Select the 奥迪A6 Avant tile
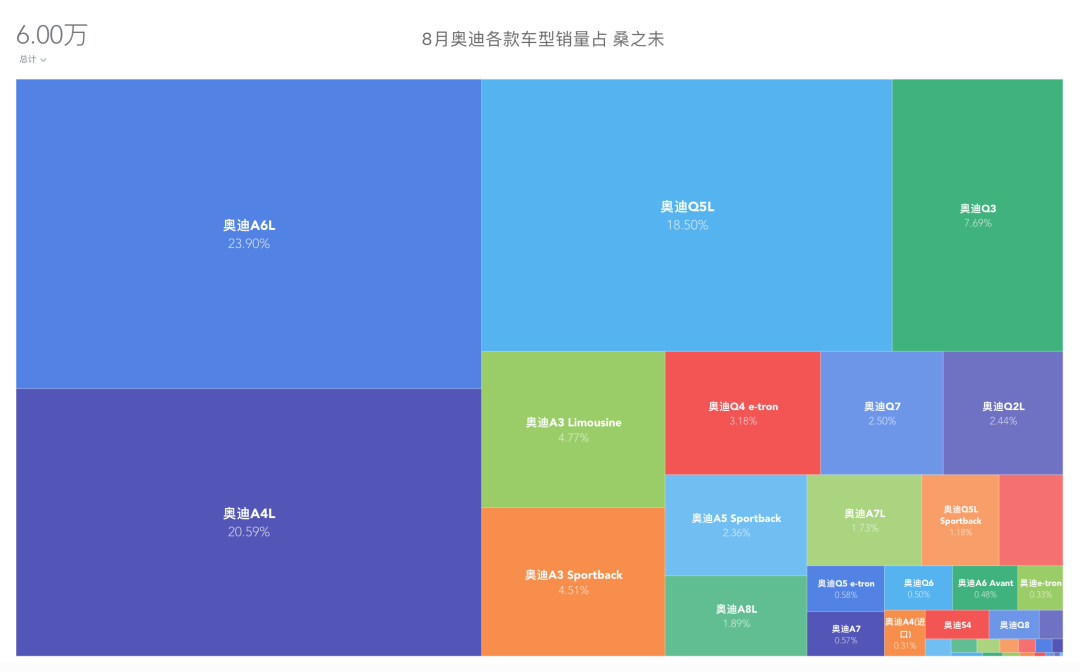The width and height of the screenshot is (1080, 672). (984, 588)
